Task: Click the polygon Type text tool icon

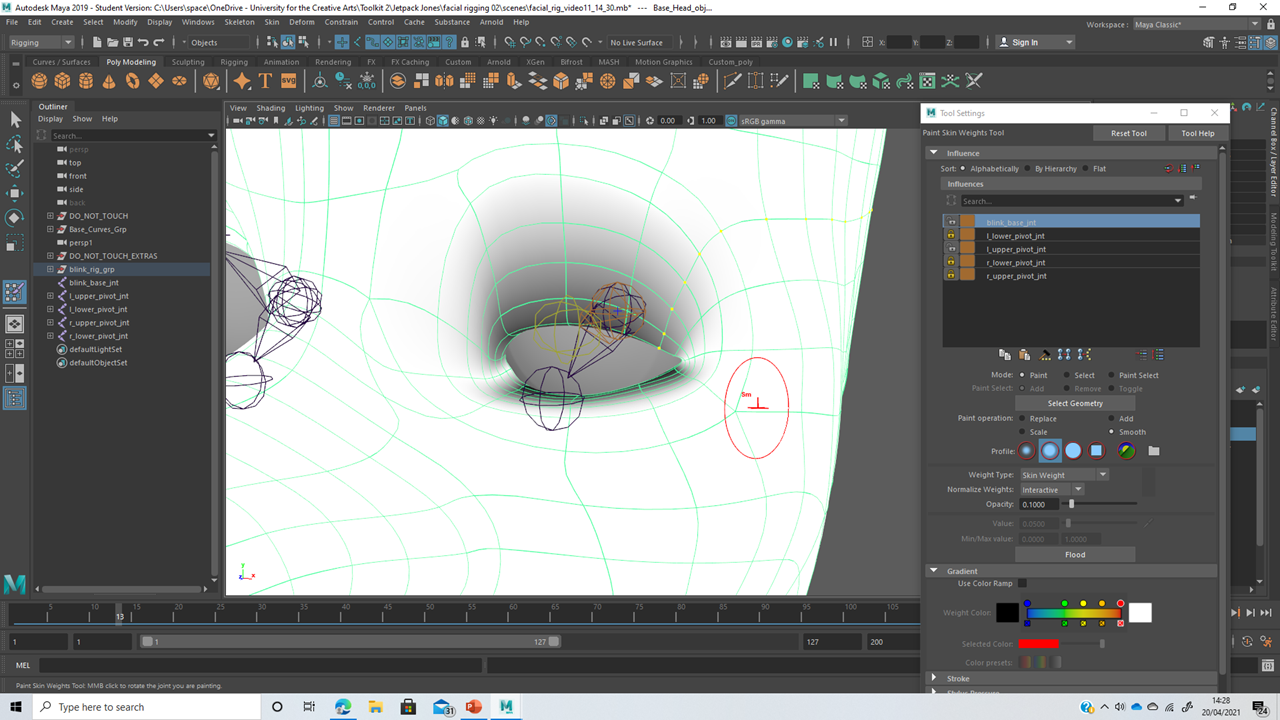Action: [x=265, y=81]
